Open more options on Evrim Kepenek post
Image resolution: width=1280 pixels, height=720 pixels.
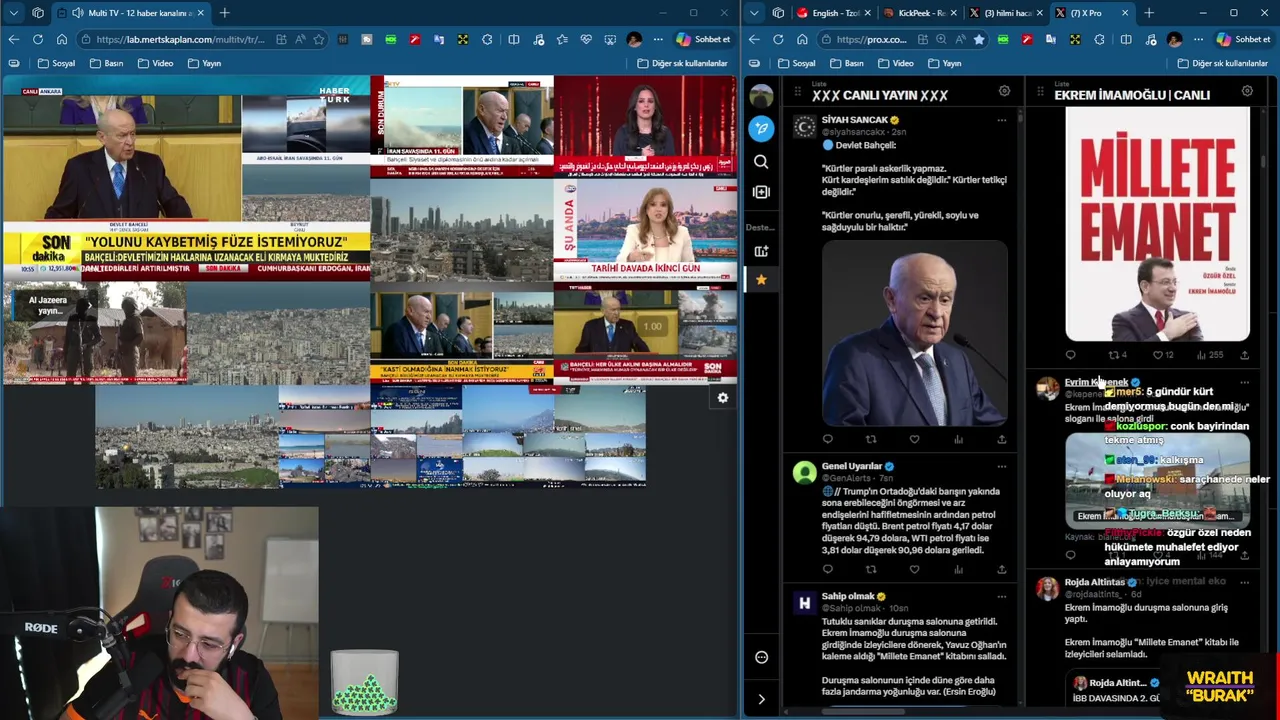[x=1244, y=382]
